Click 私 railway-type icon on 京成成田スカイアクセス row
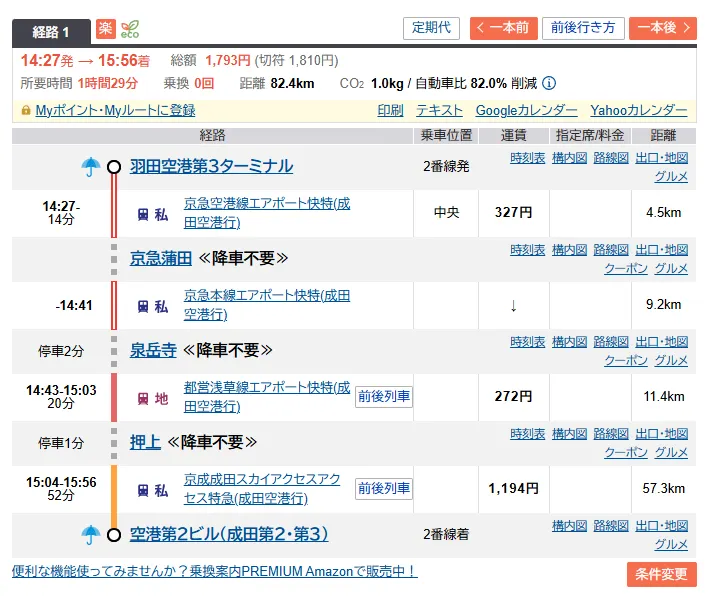This screenshot has width=708, height=605. pos(161,490)
